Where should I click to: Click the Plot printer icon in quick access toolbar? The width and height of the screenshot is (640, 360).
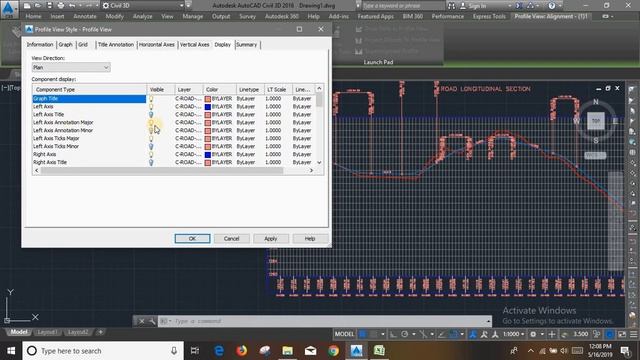pos(61,6)
